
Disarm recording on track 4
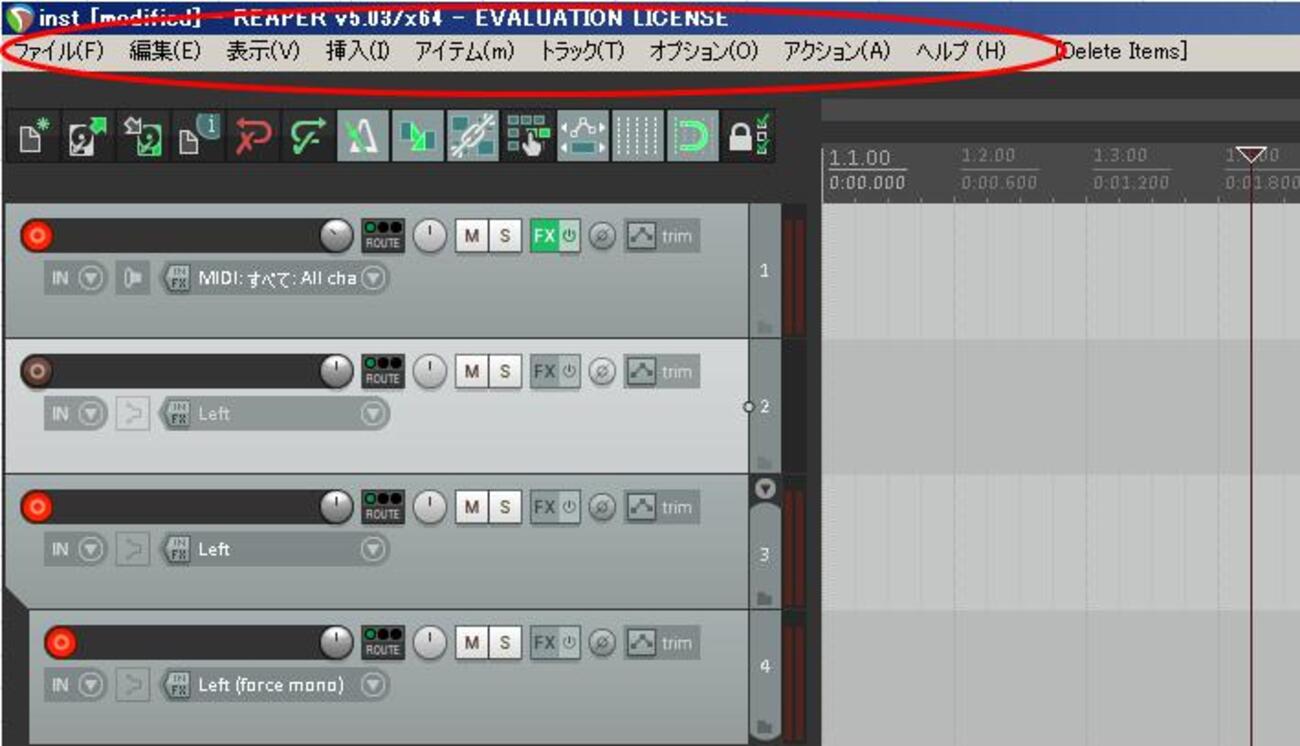click(x=60, y=643)
